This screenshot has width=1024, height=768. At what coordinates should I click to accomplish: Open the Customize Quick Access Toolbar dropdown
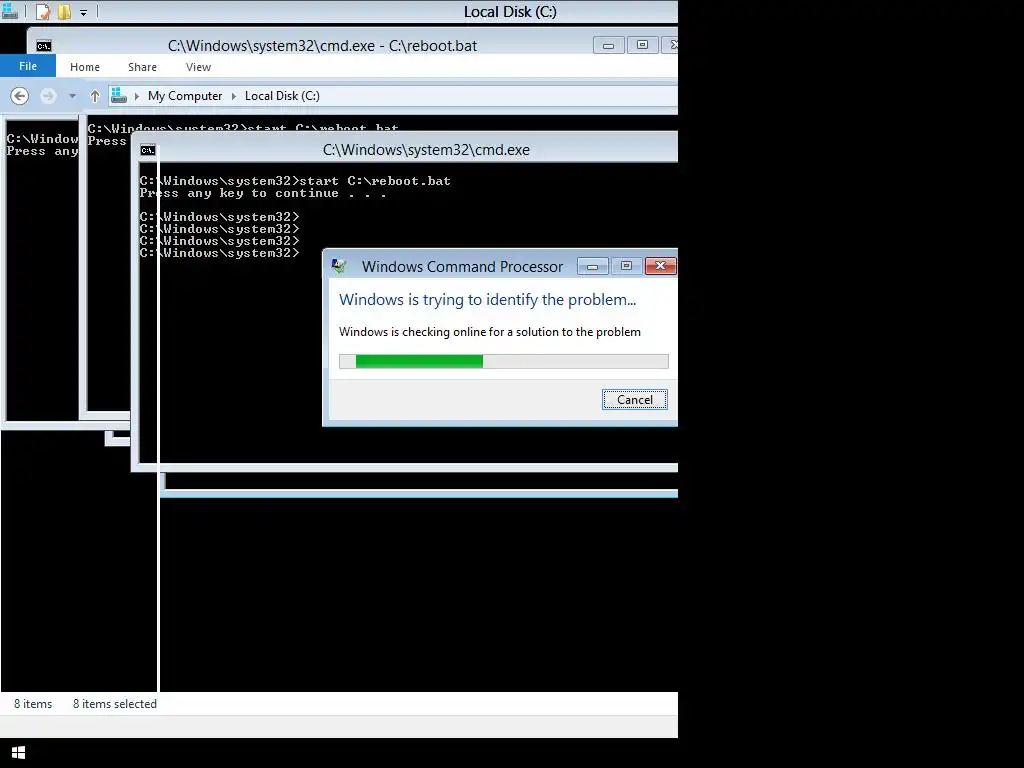(84, 12)
